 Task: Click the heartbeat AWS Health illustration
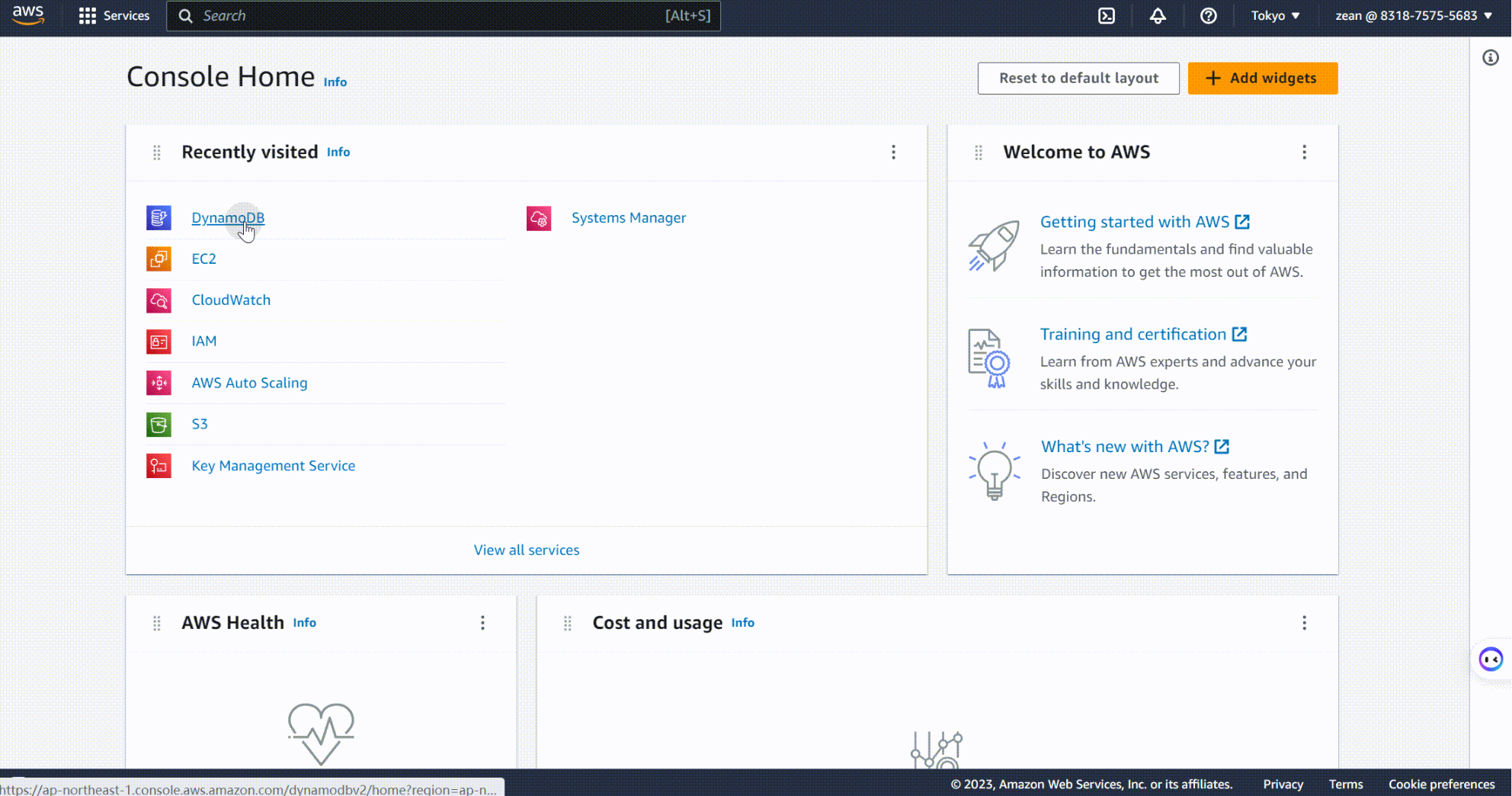tap(321, 733)
